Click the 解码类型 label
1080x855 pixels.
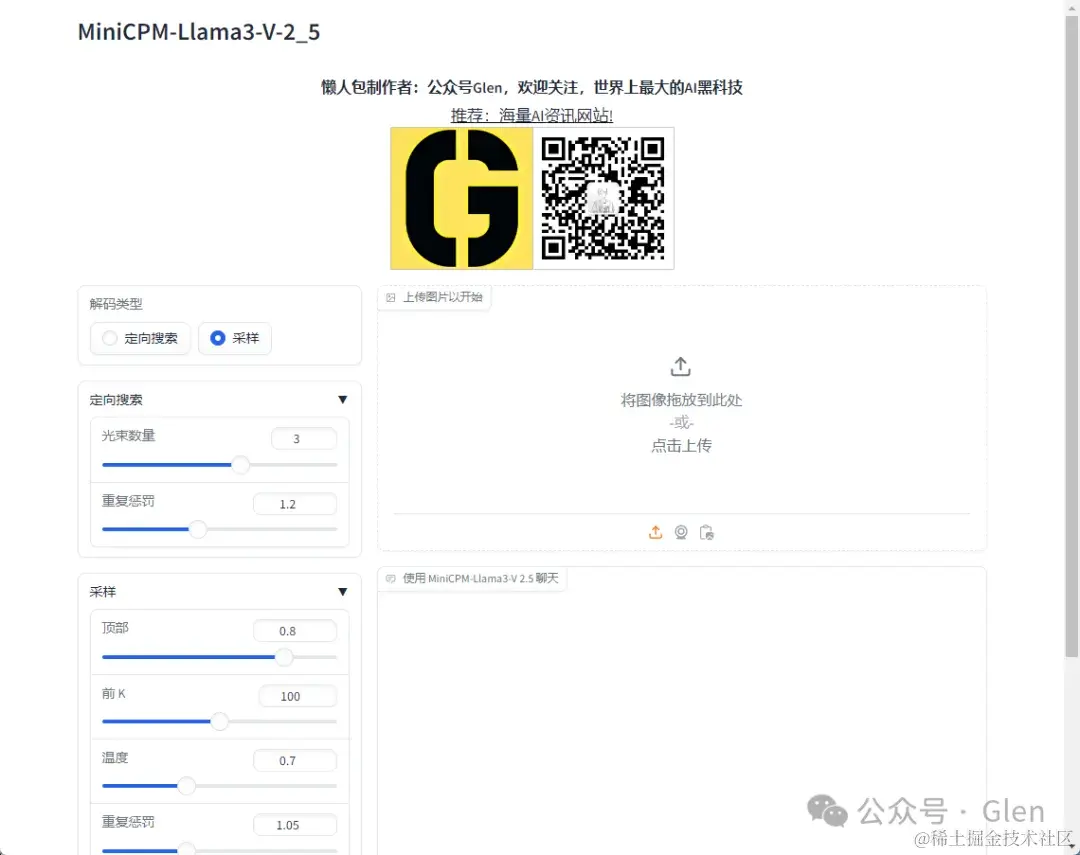(x=116, y=304)
